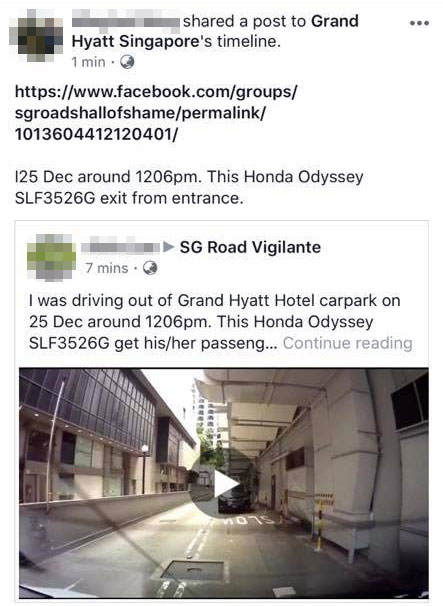Expand post with Continue reading

pos(348,343)
